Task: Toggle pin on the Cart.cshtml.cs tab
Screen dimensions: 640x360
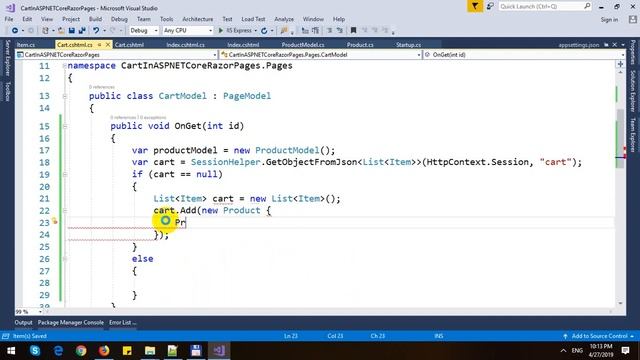Action: click(99, 45)
